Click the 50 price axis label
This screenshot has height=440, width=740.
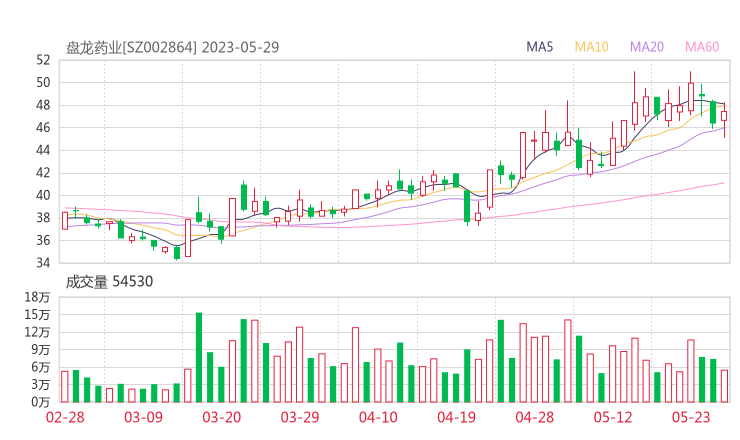click(x=43, y=83)
